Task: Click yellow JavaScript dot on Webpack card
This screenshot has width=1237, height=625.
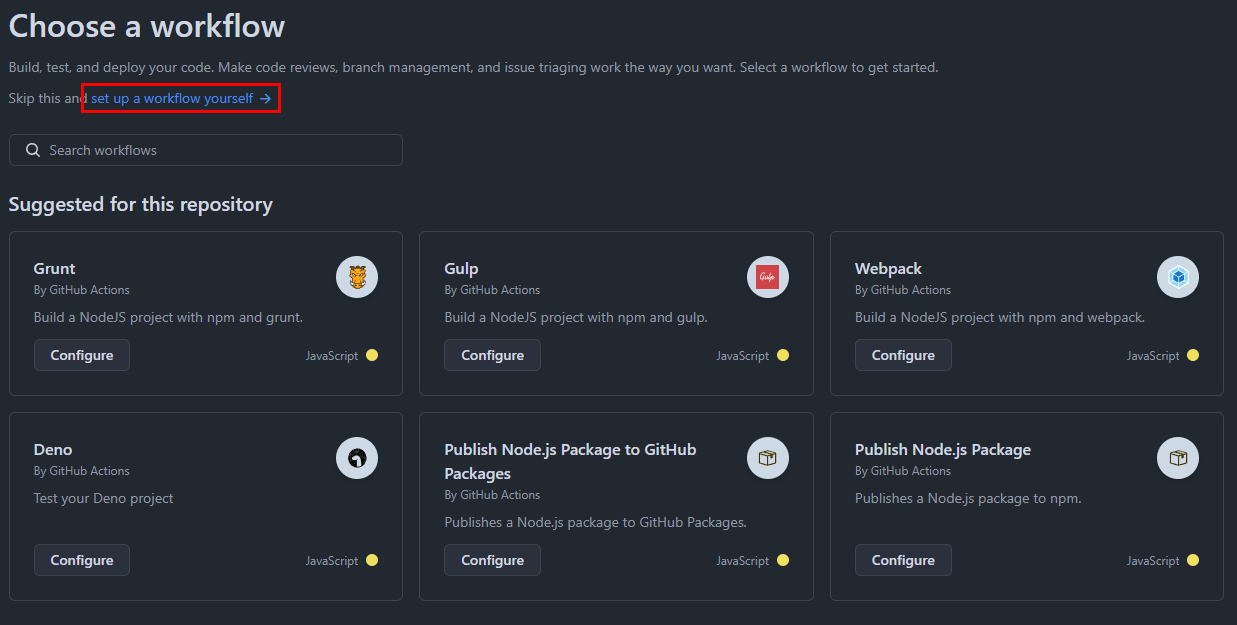Action: pos(1193,355)
